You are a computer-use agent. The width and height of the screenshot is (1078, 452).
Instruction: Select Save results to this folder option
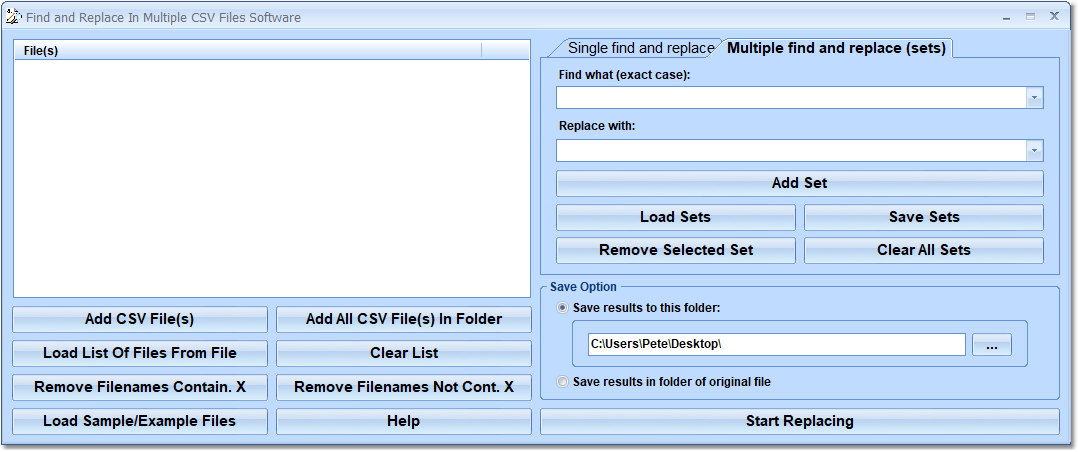tap(563, 307)
